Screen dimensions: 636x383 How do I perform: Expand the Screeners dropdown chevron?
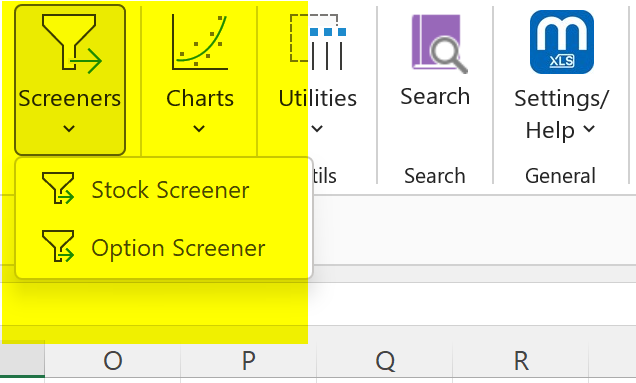coord(69,129)
